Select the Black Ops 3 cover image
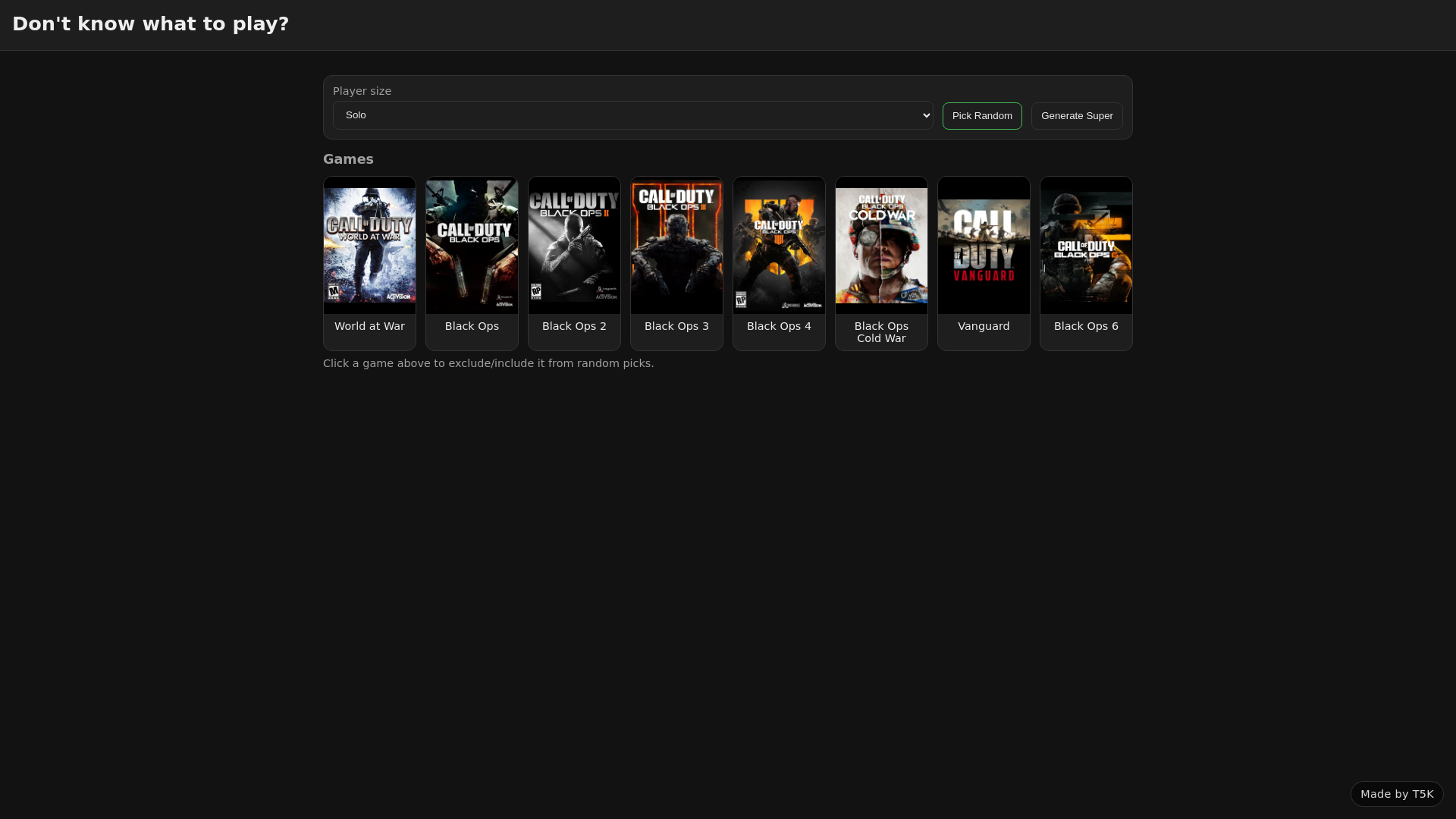The width and height of the screenshot is (1456, 819). [676, 246]
